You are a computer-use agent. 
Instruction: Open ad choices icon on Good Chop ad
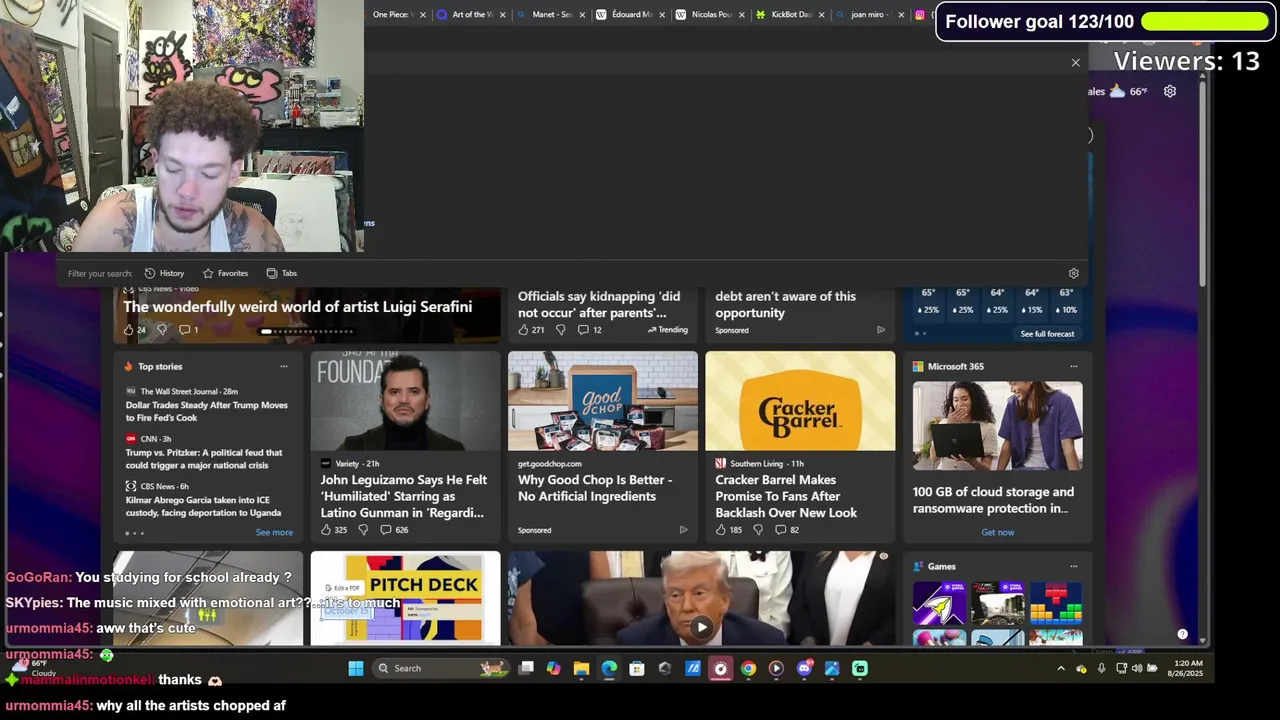684,530
